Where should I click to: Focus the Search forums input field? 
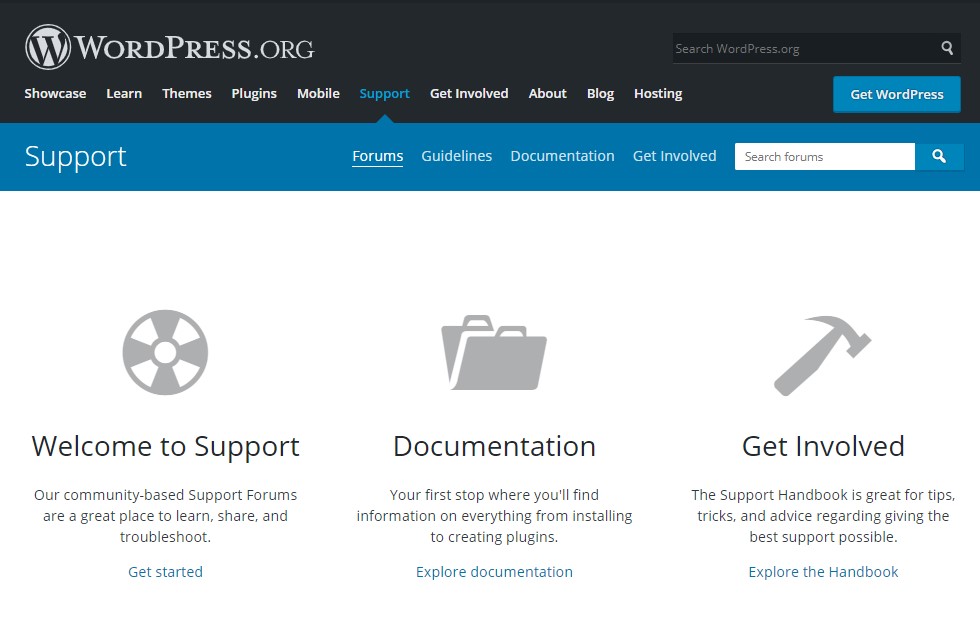click(825, 156)
